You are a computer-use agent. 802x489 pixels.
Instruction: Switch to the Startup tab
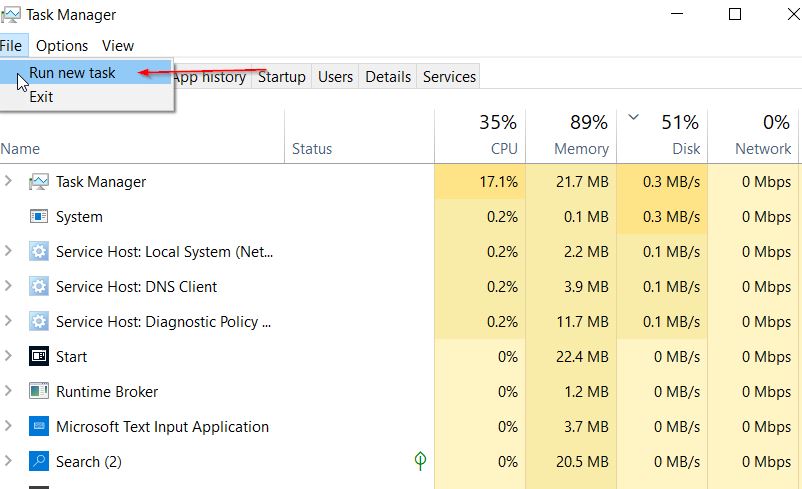281,77
